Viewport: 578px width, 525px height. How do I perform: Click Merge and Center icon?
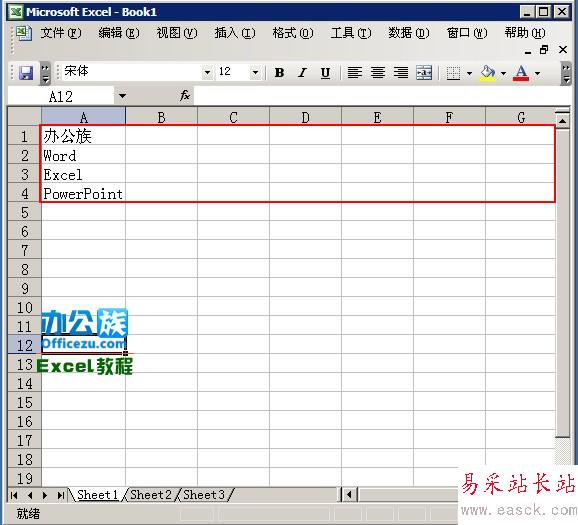[x=424, y=73]
